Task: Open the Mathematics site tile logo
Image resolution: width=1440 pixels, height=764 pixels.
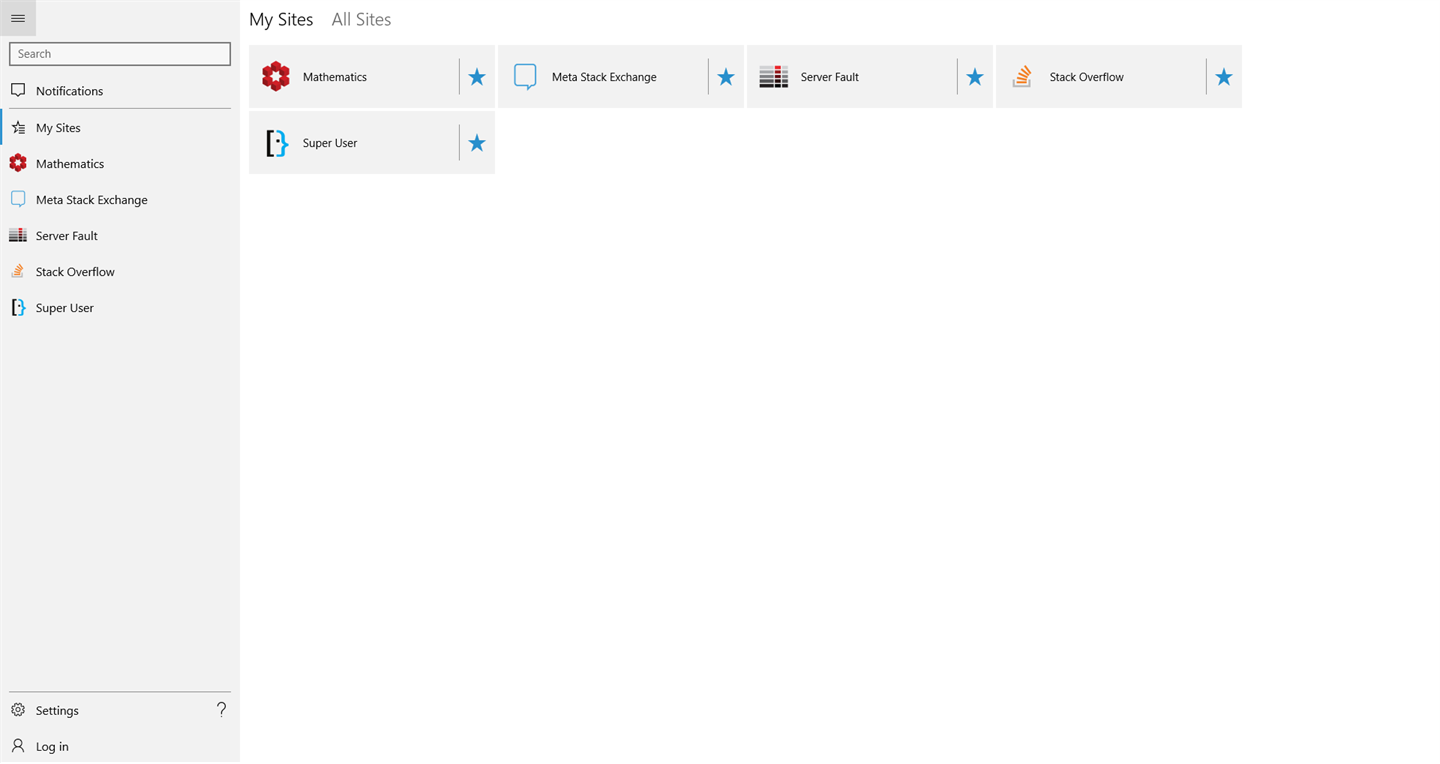Action: pos(276,76)
